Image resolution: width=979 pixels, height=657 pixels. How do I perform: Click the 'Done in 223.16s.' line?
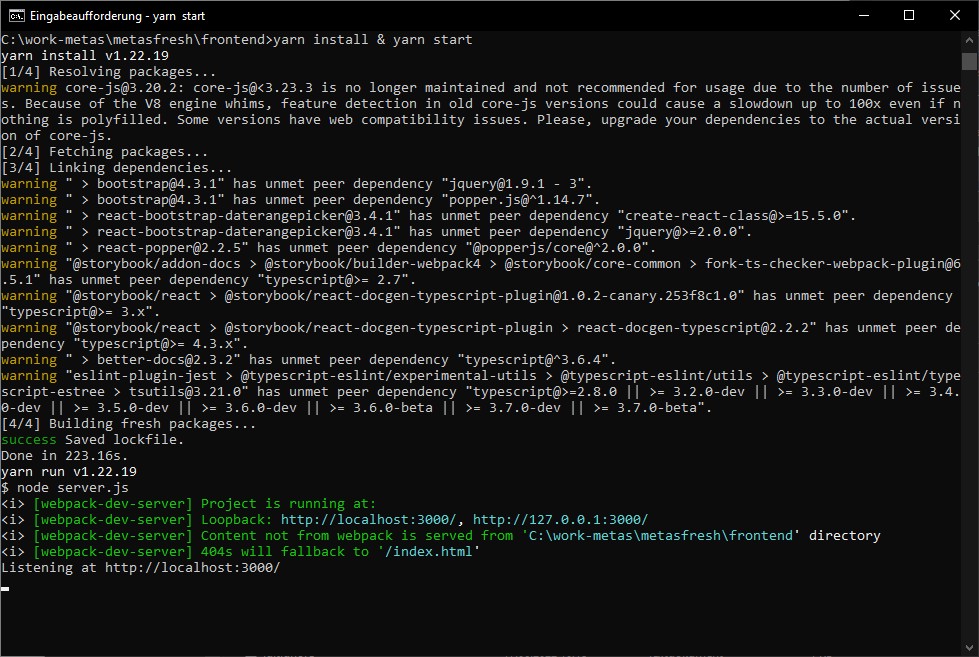[x=64, y=456]
